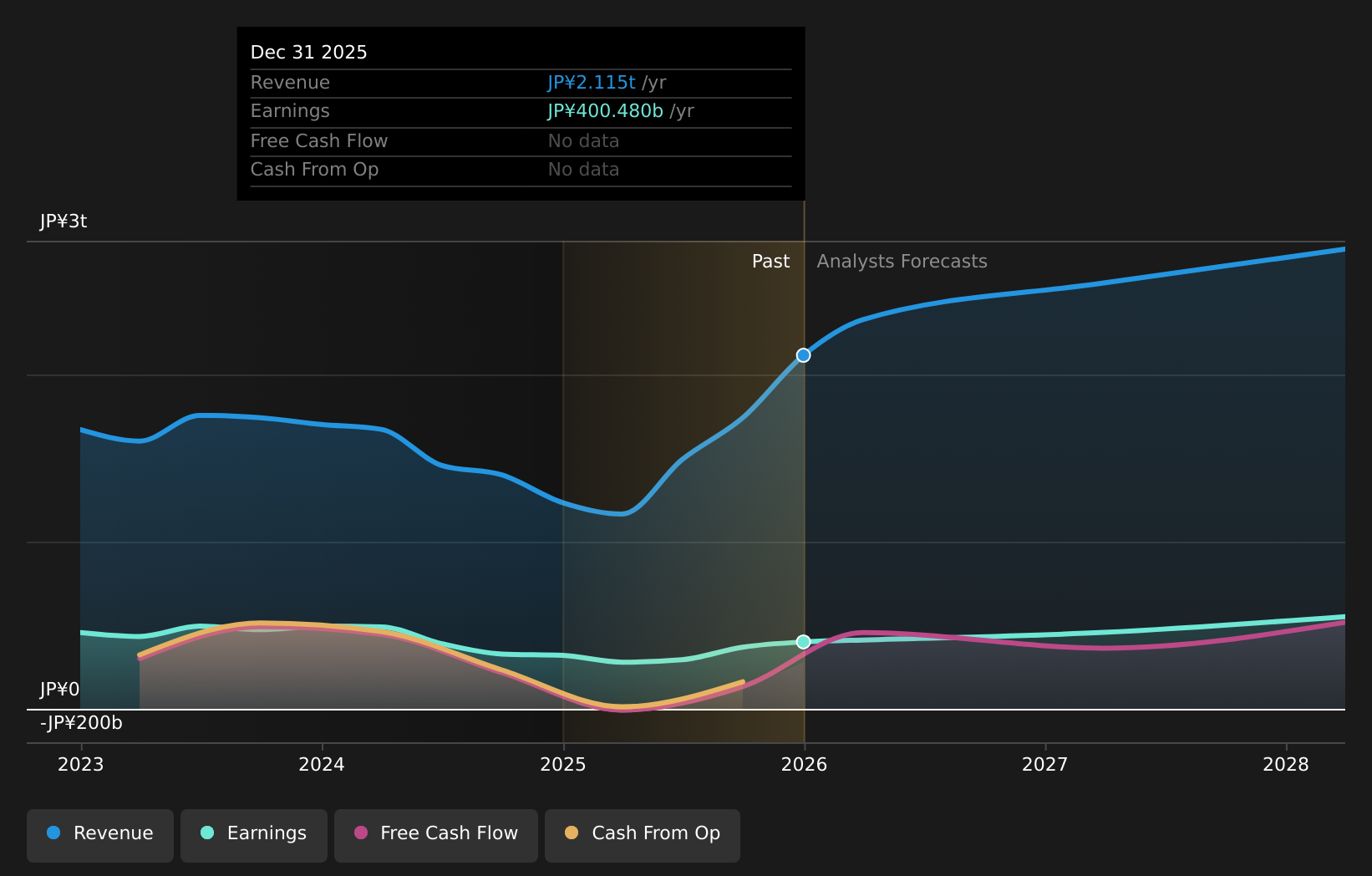Toggle the Cash From Op legend button
The width and height of the screenshot is (1372, 876).
point(642,835)
